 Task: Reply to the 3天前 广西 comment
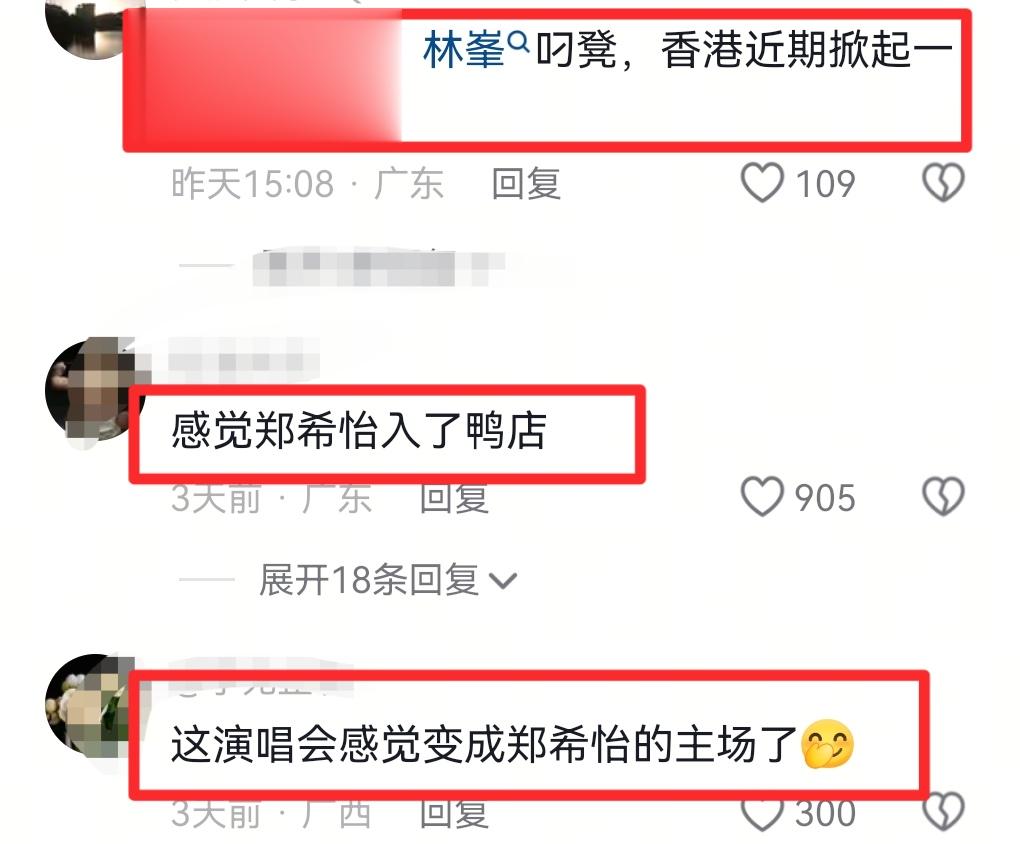point(453,813)
